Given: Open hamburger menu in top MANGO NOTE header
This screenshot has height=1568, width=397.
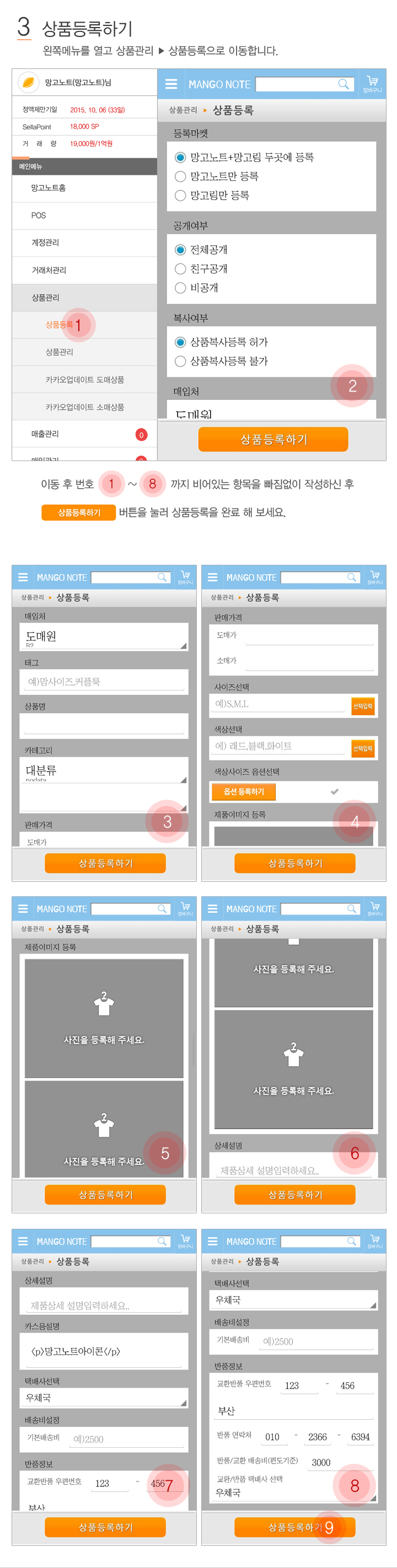Looking at the screenshot, I should click(x=171, y=84).
